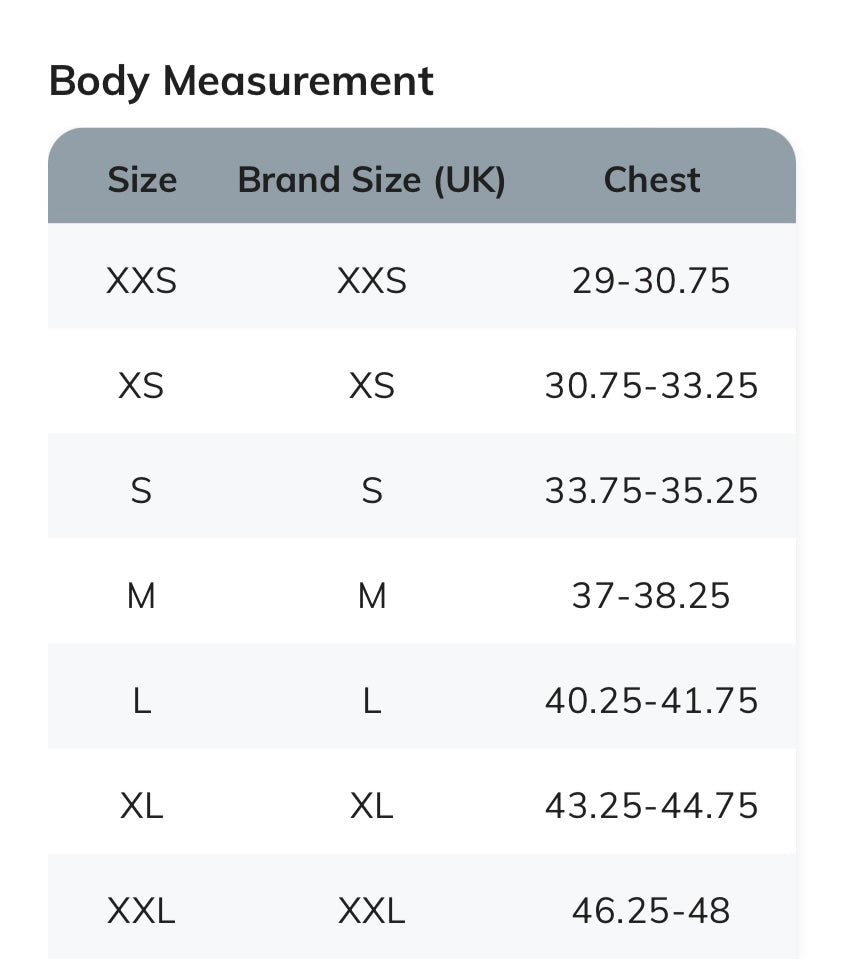
Task: Select chest value 43.25-44.75
Action: 651,806
